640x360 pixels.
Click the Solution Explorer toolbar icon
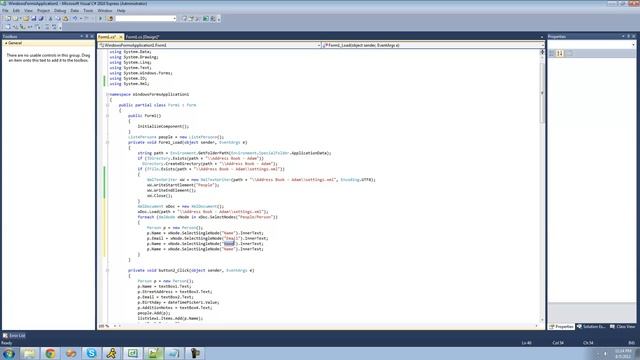tap(184, 18)
